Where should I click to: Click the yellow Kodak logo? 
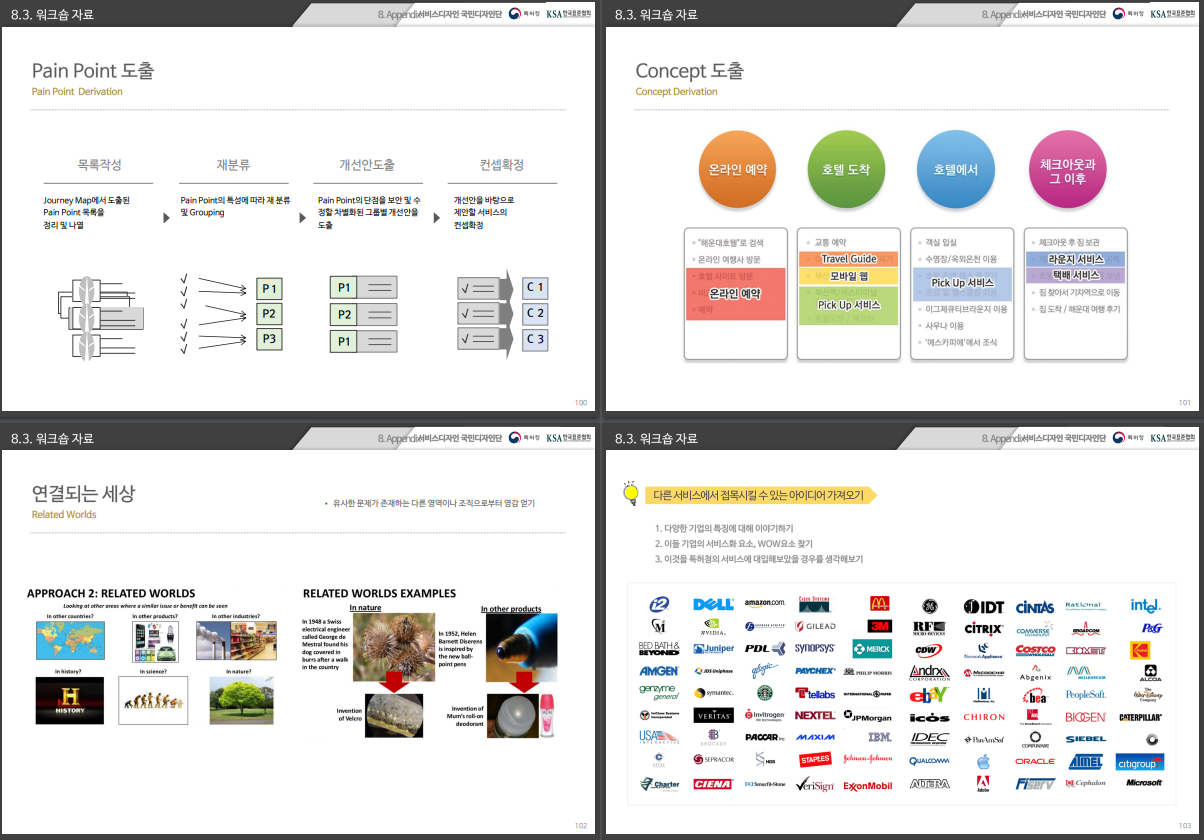[1140, 650]
